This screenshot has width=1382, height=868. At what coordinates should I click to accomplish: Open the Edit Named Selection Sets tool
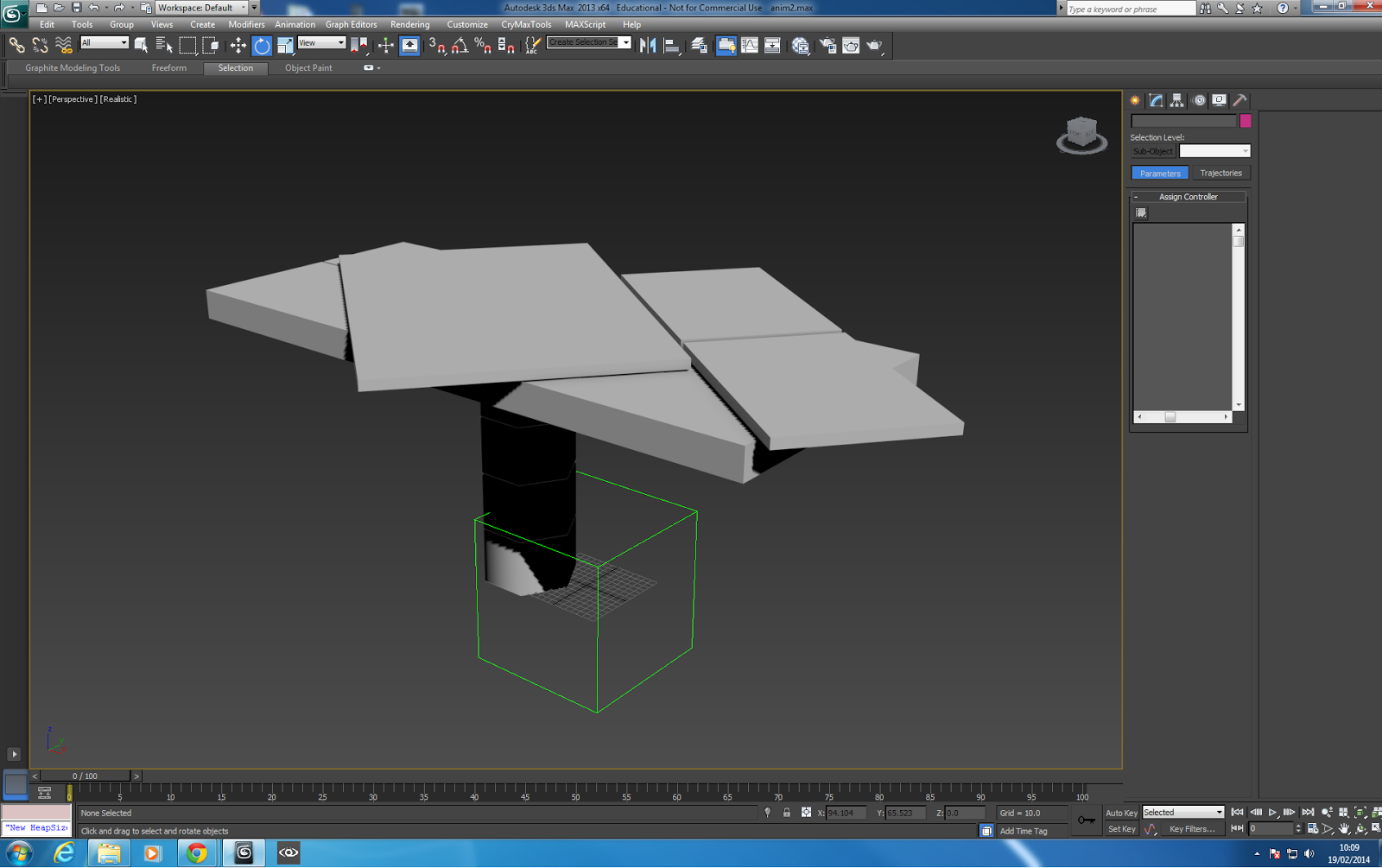[x=533, y=45]
